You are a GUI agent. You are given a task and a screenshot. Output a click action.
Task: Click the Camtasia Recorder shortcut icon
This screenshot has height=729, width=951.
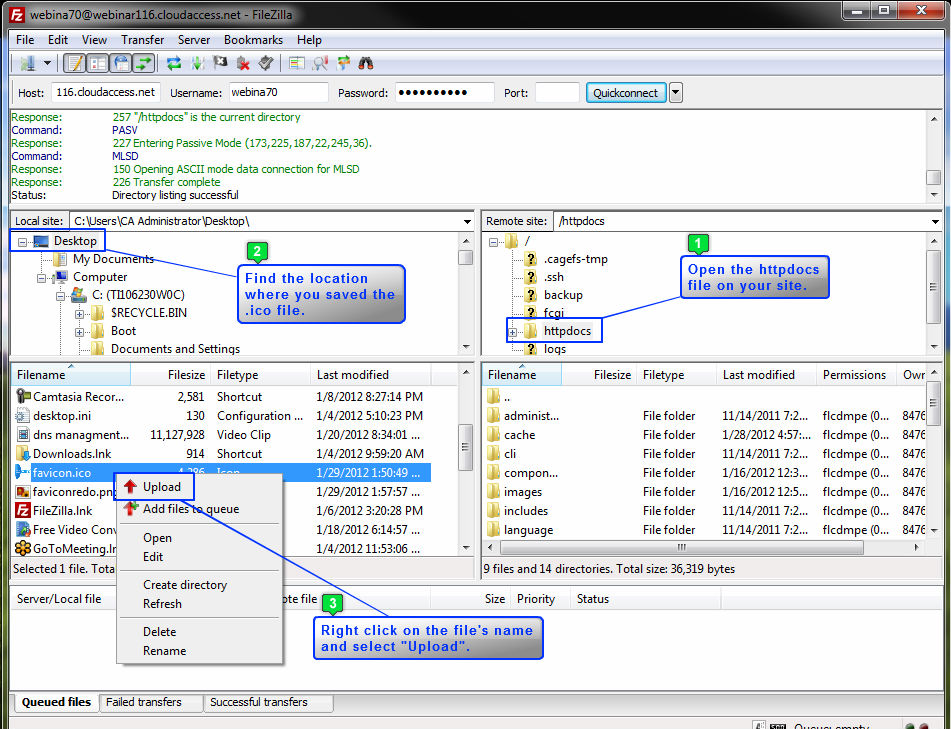[23, 397]
